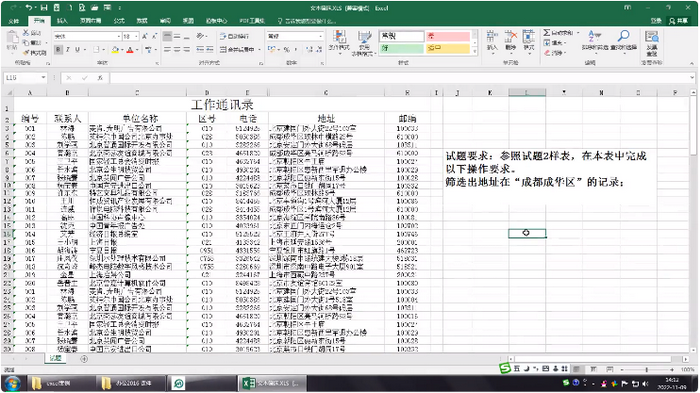The height and width of the screenshot is (393, 700).
Task: Click the Undo arrow in the title bar
Action: click(29, 8)
